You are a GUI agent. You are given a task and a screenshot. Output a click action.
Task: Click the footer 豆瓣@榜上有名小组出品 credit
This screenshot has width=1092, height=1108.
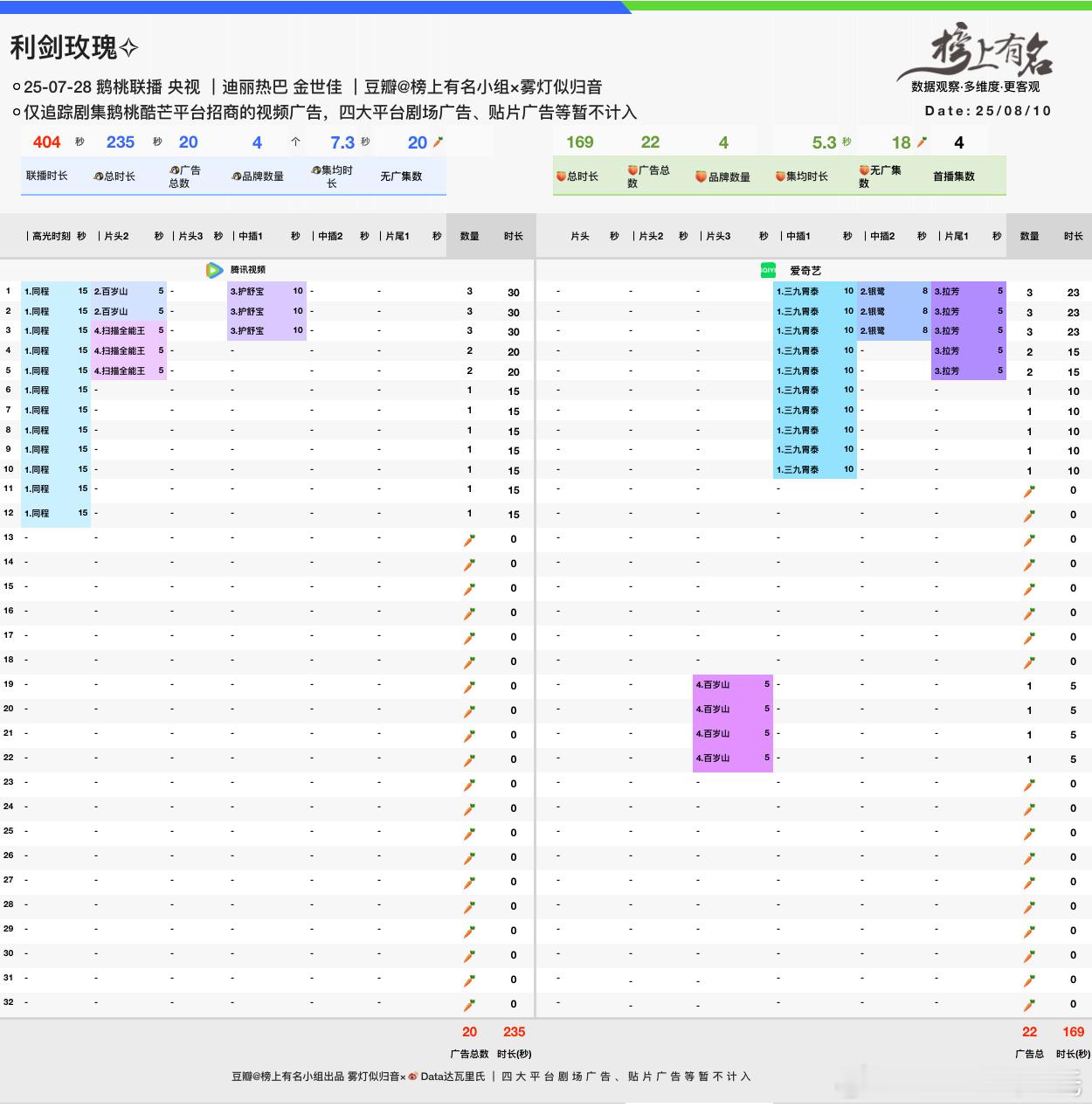pyautogui.click(x=287, y=1077)
